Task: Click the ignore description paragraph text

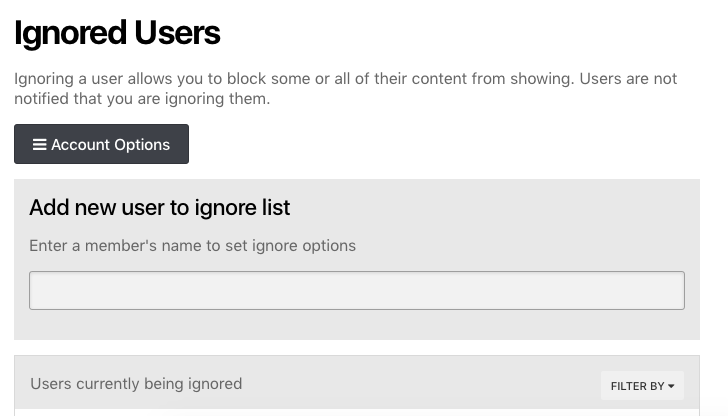Action: click(345, 78)
